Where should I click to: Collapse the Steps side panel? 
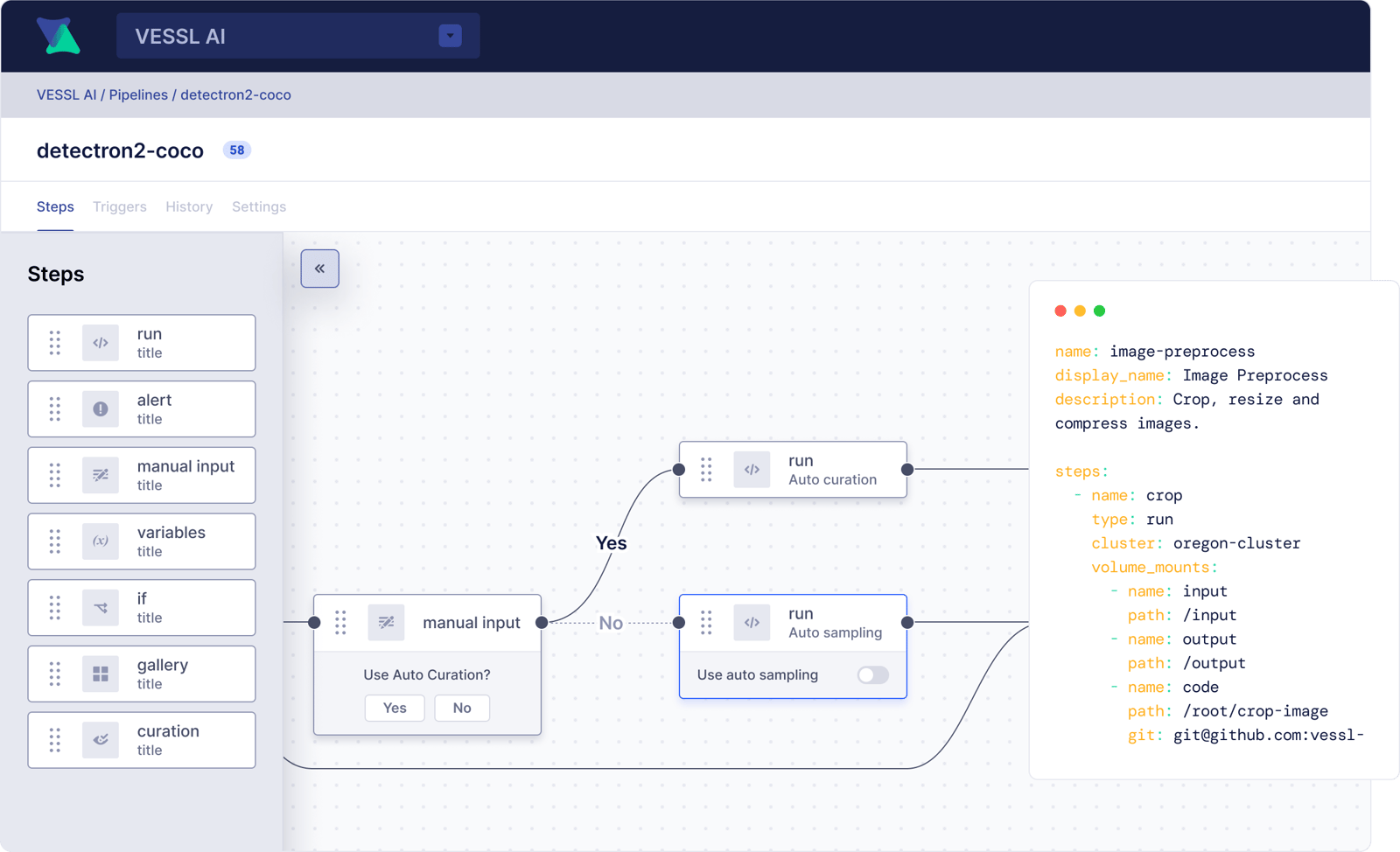click(320, 269)
